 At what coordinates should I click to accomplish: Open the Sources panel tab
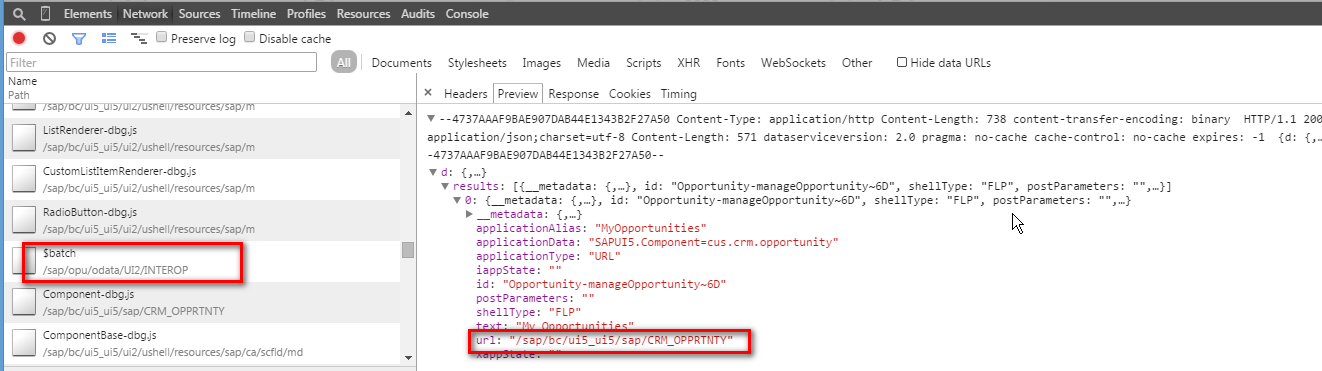[200, 14]
